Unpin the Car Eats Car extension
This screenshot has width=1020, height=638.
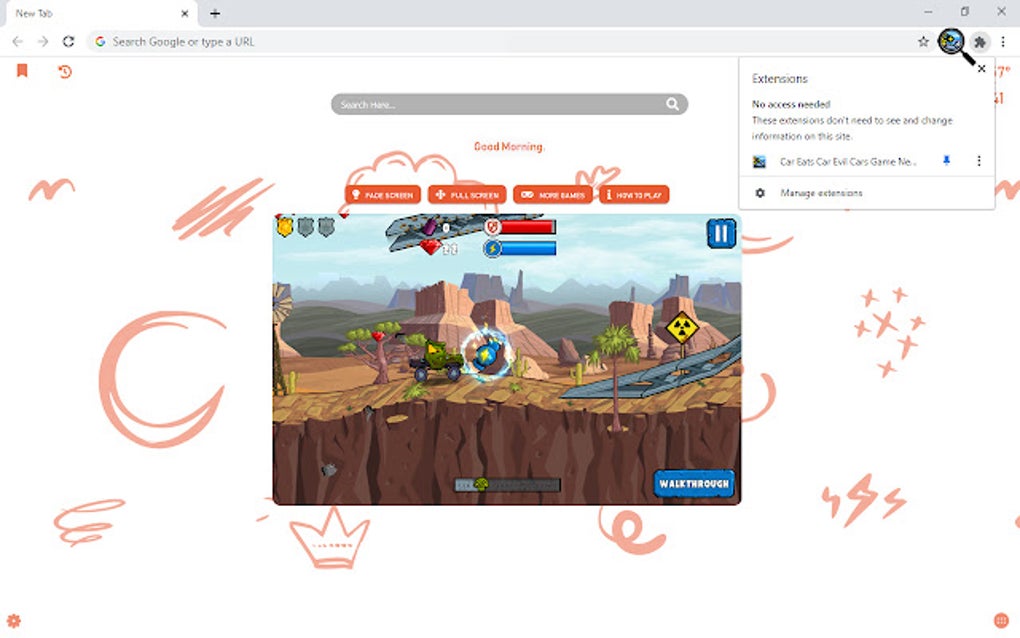pyautogui.click(x=945, y=161)
